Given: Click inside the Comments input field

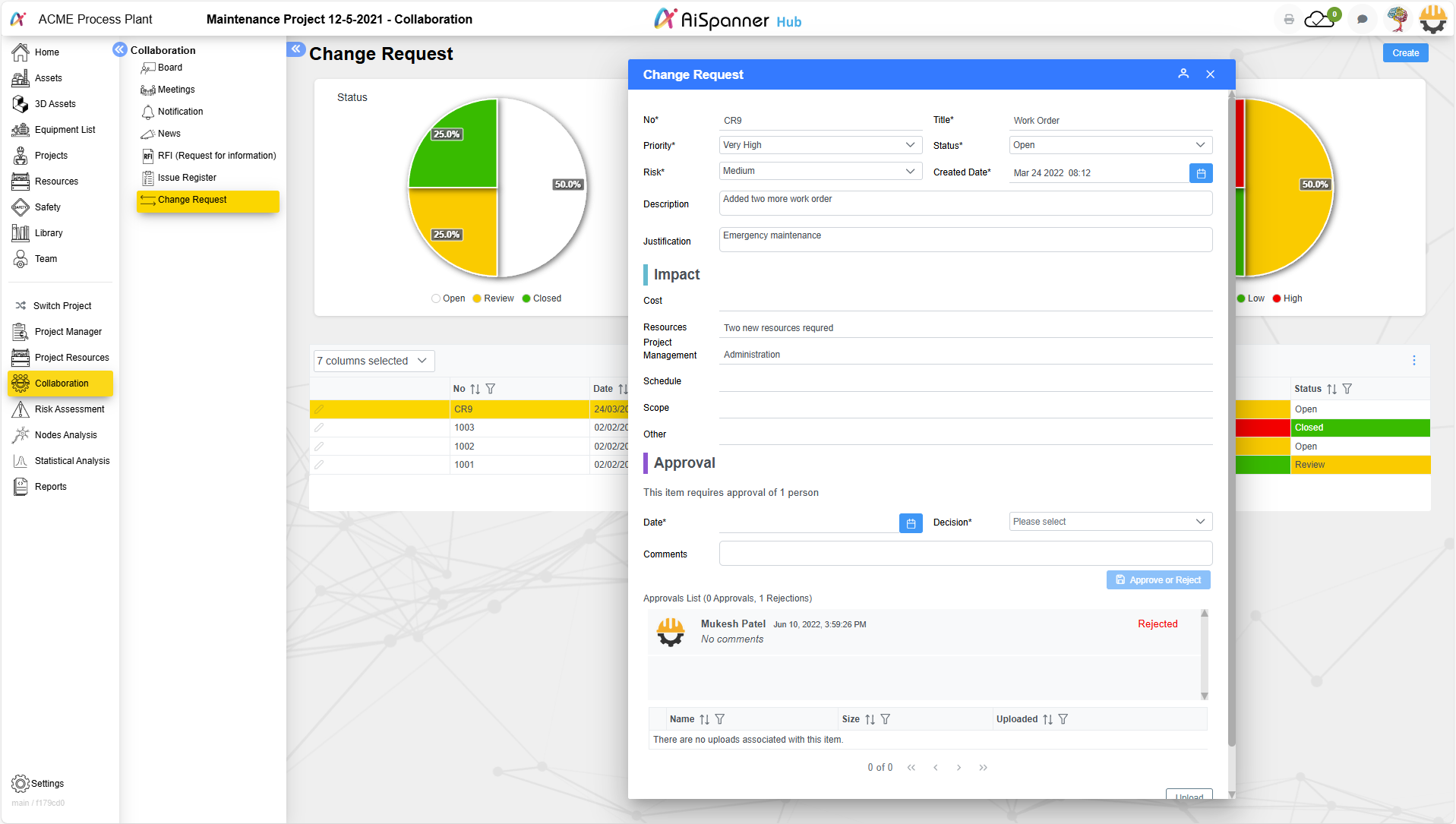Looking at the screenshot, I should click(965, 553).
